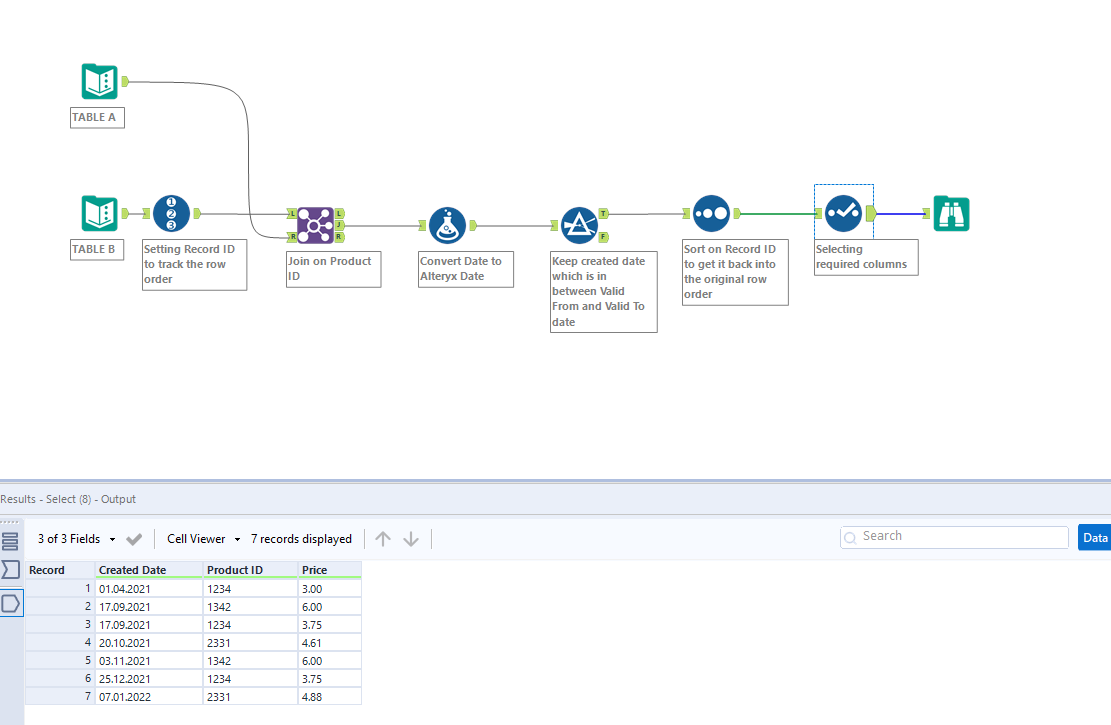Click the up arrow to view previous record
The height and width of the screenshot is (725, 1111).
coord(383,538)
